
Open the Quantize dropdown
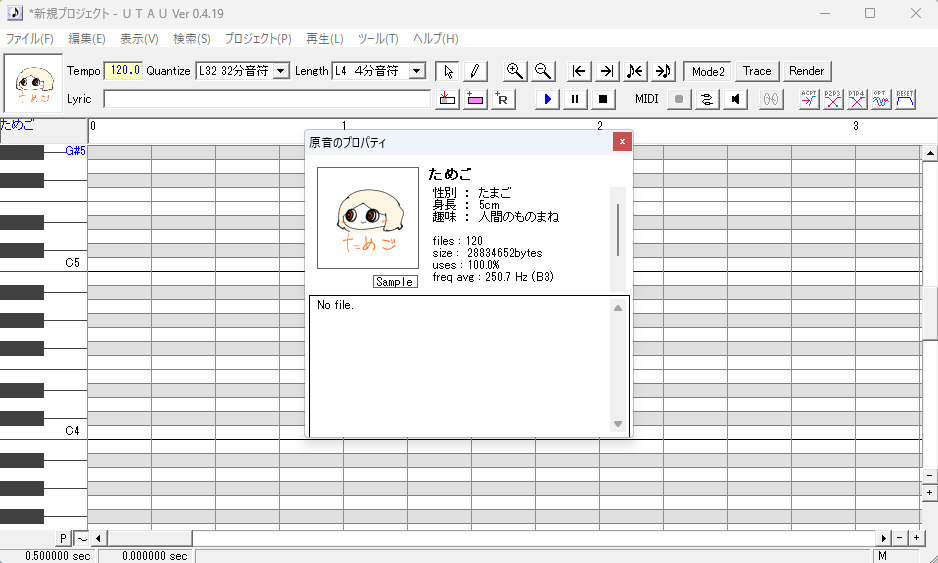pos(281,71)
